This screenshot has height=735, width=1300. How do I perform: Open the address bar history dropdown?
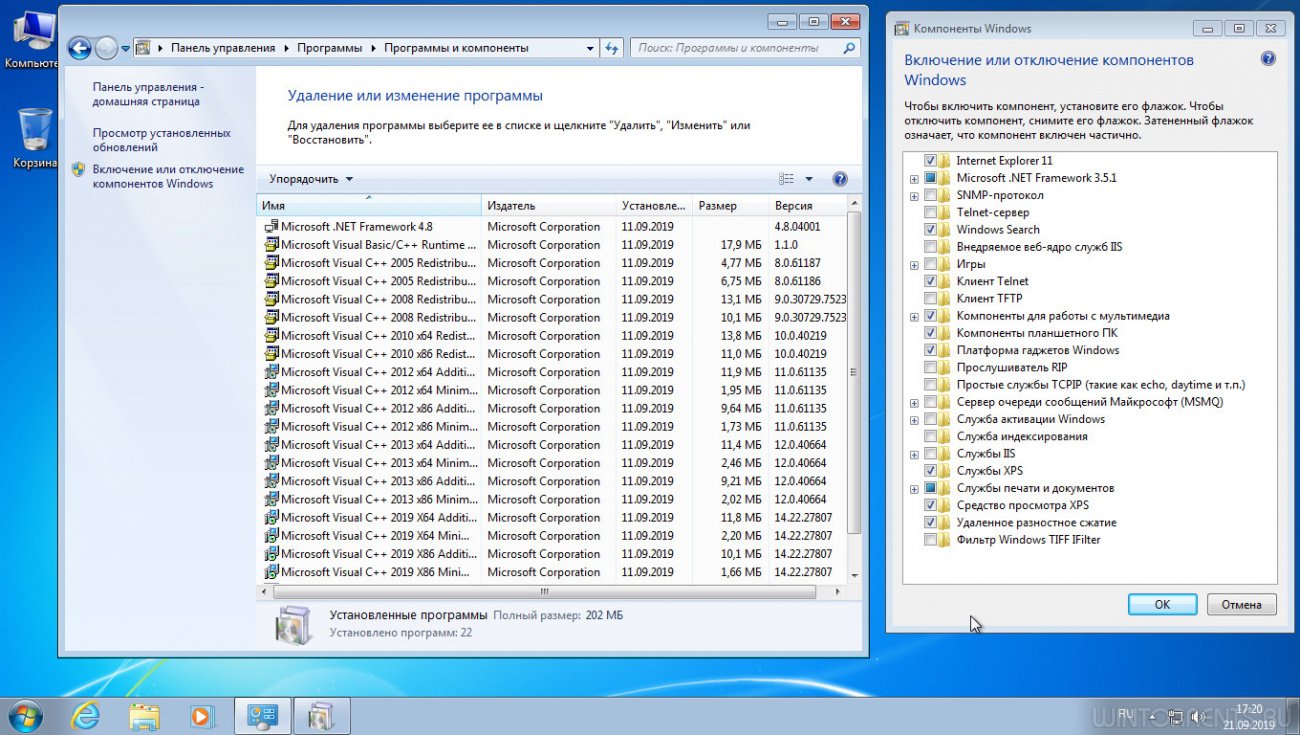[x=589, y=48]
